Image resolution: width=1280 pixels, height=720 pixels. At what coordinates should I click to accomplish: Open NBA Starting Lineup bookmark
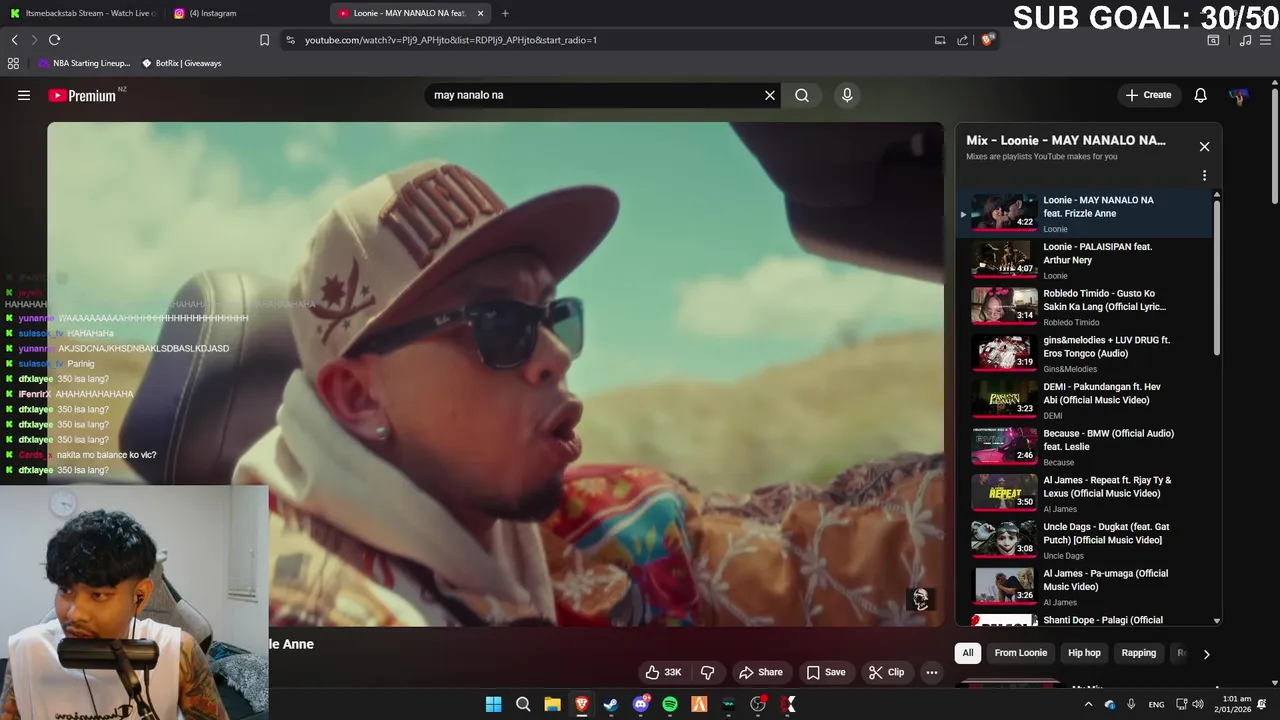(x=84, y=63)
